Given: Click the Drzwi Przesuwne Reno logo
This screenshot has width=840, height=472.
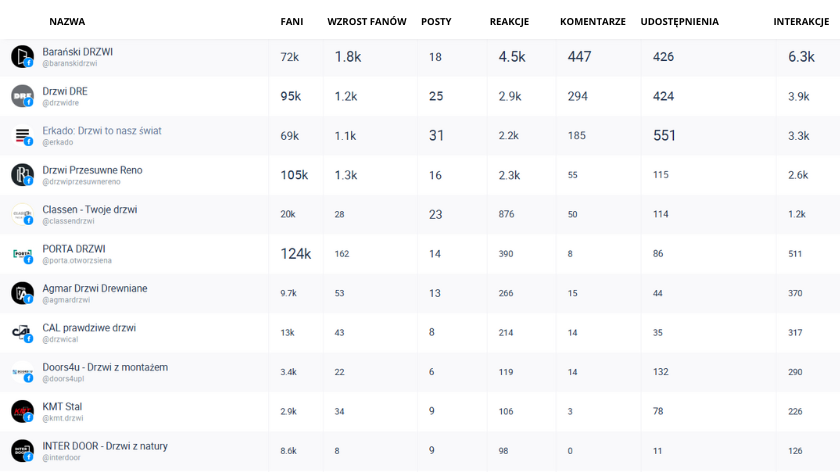Looking at the screenshot, I should pos(22,175).
